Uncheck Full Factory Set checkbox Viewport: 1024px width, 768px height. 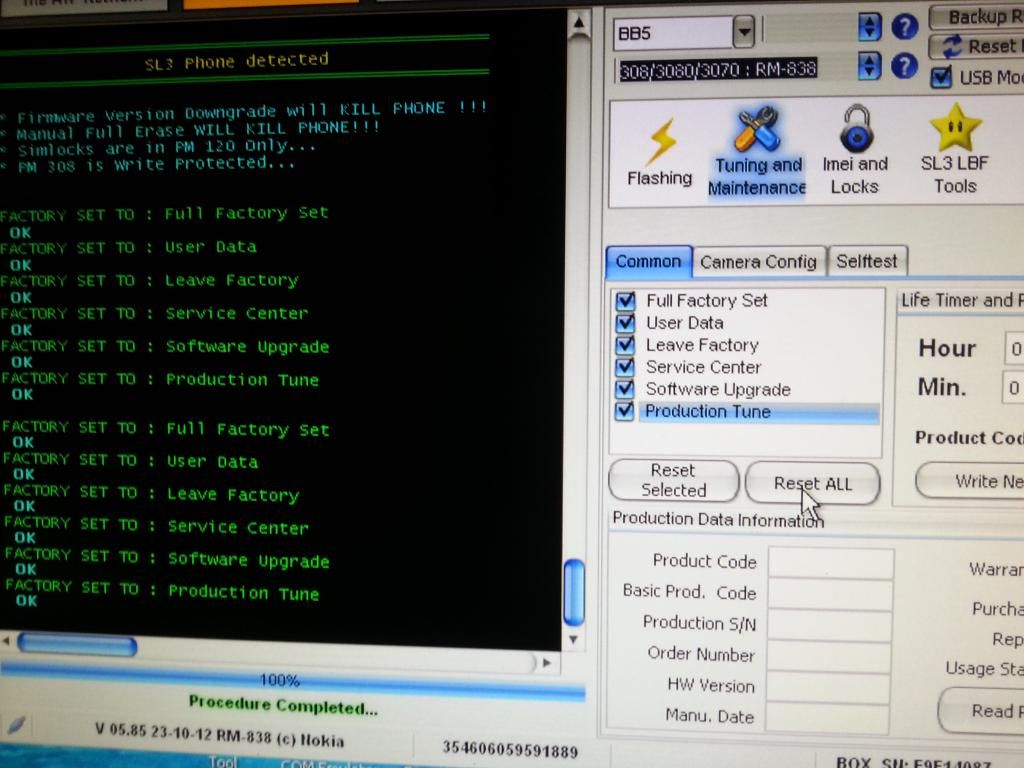(626, 300)
